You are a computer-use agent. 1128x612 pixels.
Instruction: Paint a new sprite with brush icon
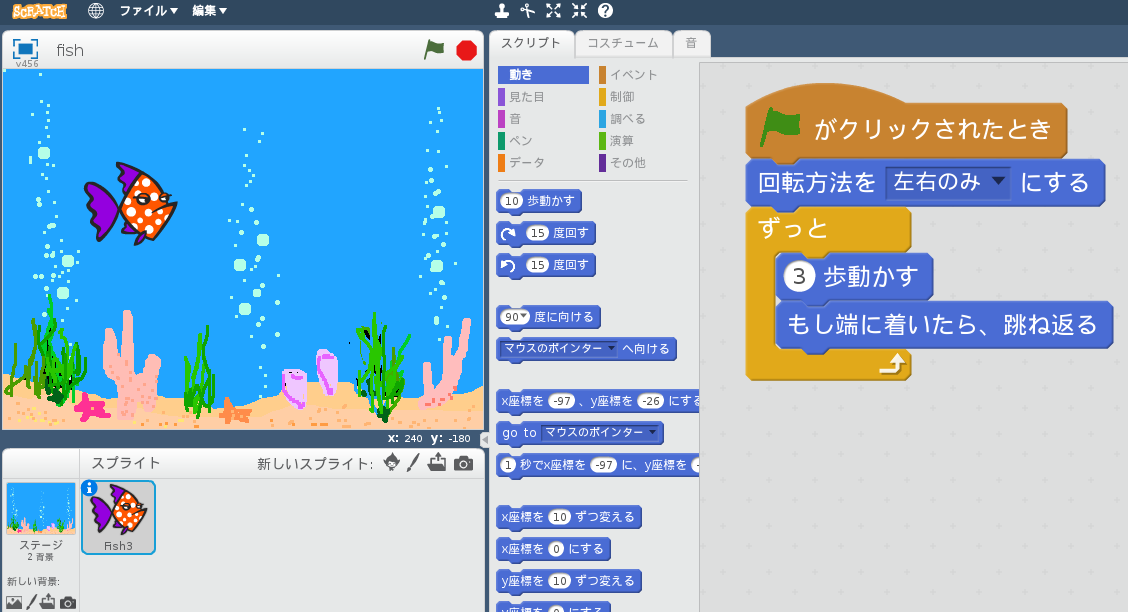coord(413,462)
